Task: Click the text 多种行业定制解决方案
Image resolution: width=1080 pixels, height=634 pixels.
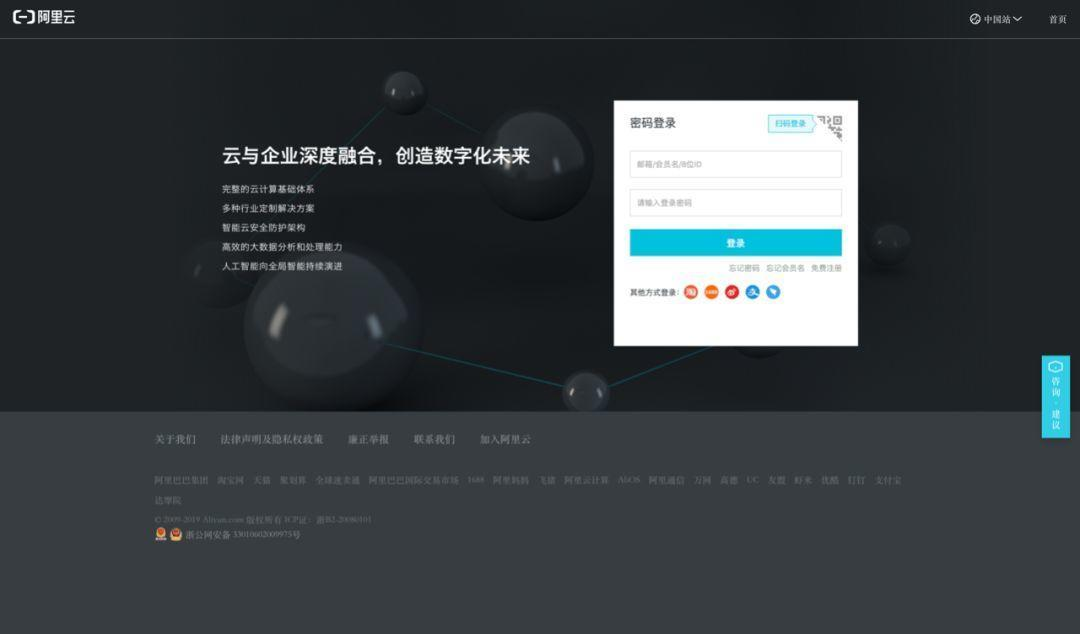Action: point(268,208)
